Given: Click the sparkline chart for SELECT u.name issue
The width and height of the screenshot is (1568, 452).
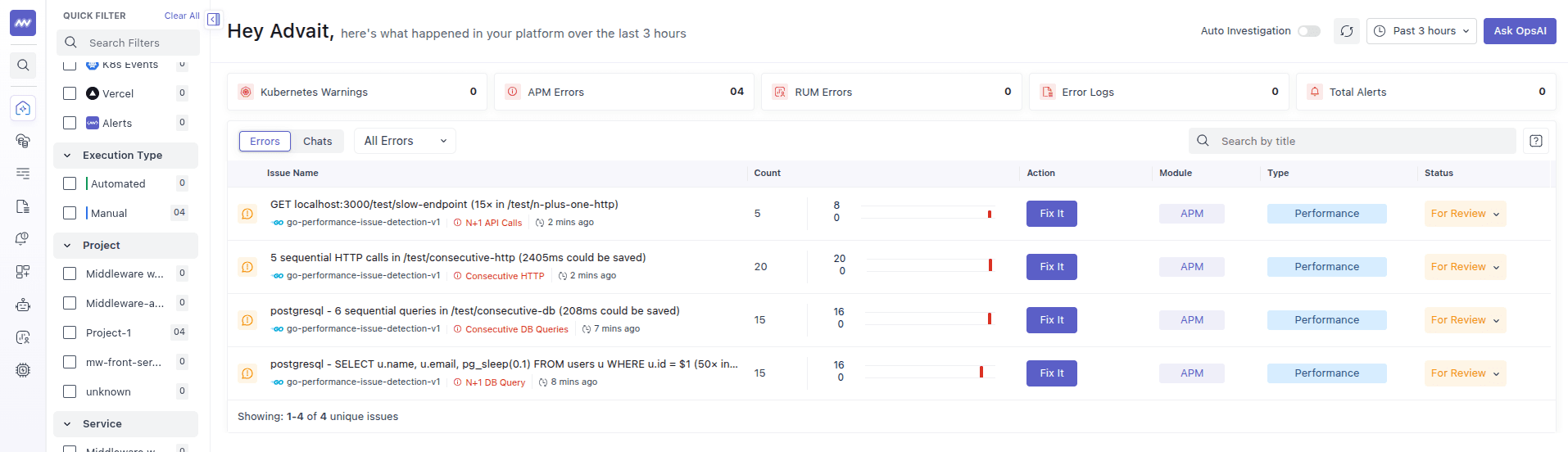Looking at the screenshot, I should point(929,372).
